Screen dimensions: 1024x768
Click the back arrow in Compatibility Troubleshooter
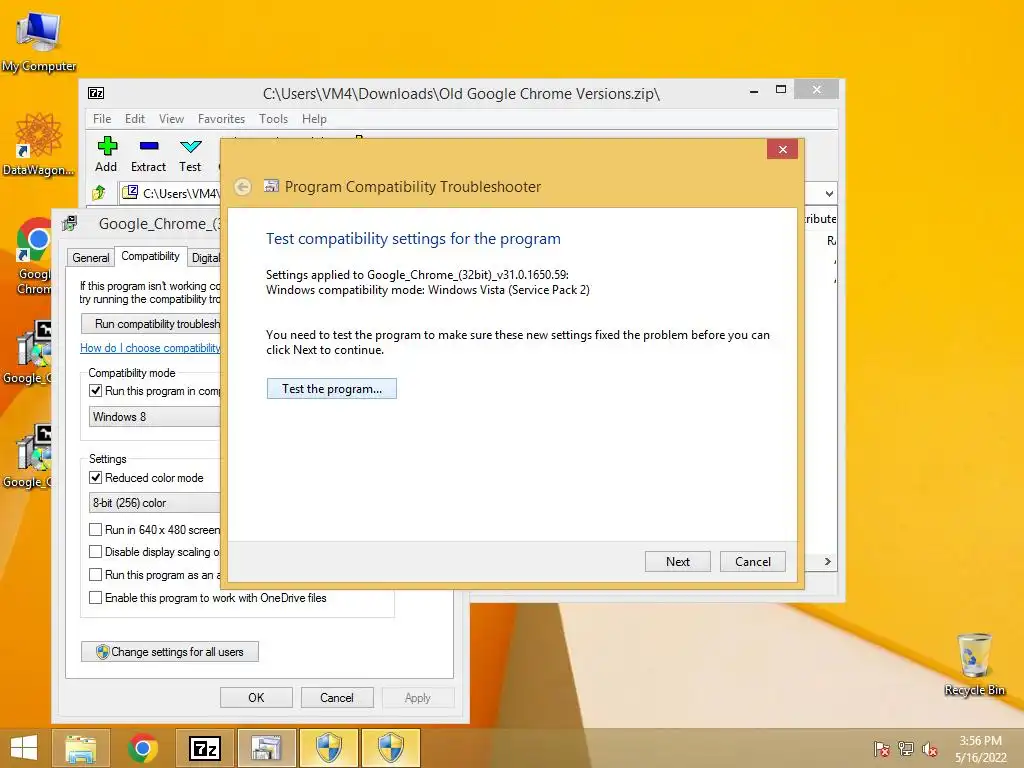(243, 187)
